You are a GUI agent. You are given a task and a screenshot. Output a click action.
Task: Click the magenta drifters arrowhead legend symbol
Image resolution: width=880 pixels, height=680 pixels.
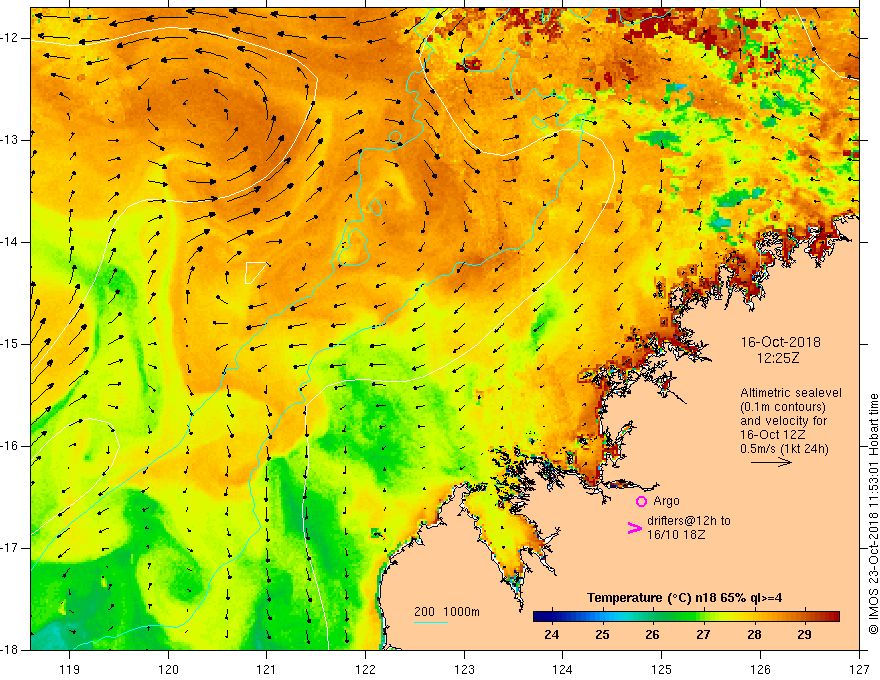pos(635,527)
